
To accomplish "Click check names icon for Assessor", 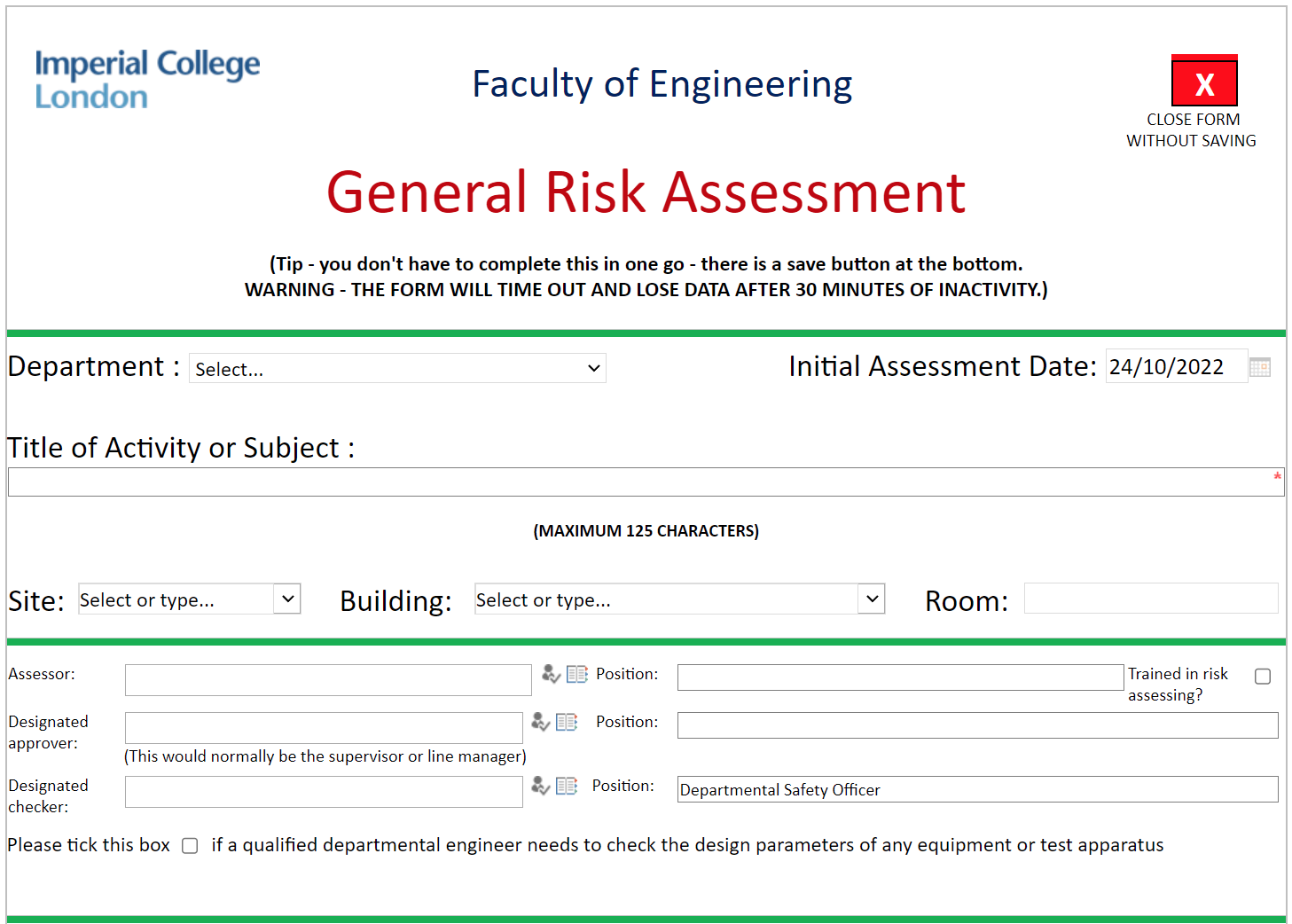I will click(x=551, y=675).
